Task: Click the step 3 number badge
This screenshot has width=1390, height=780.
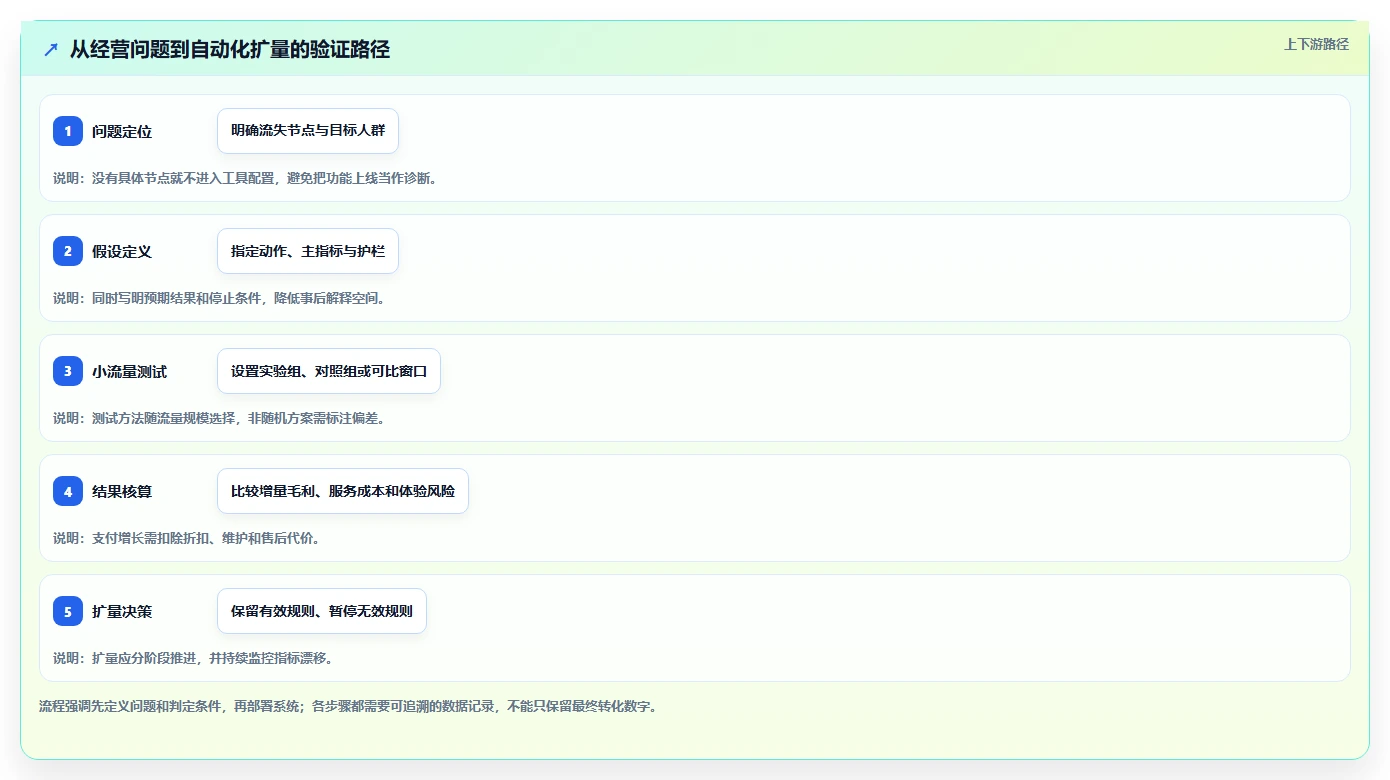Action: (68, 371)
